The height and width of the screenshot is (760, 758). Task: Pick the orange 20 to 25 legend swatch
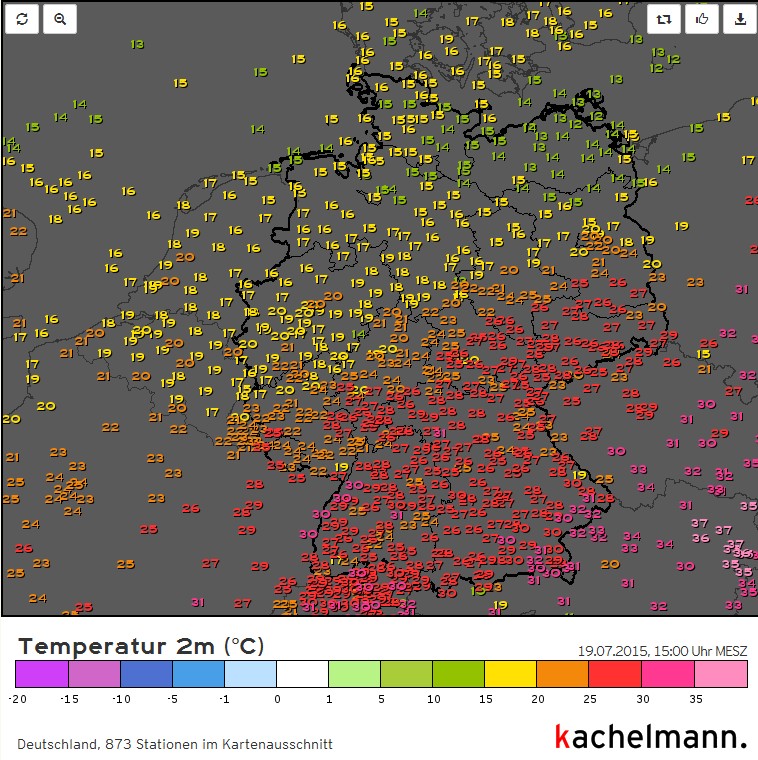tap(562, 674)
